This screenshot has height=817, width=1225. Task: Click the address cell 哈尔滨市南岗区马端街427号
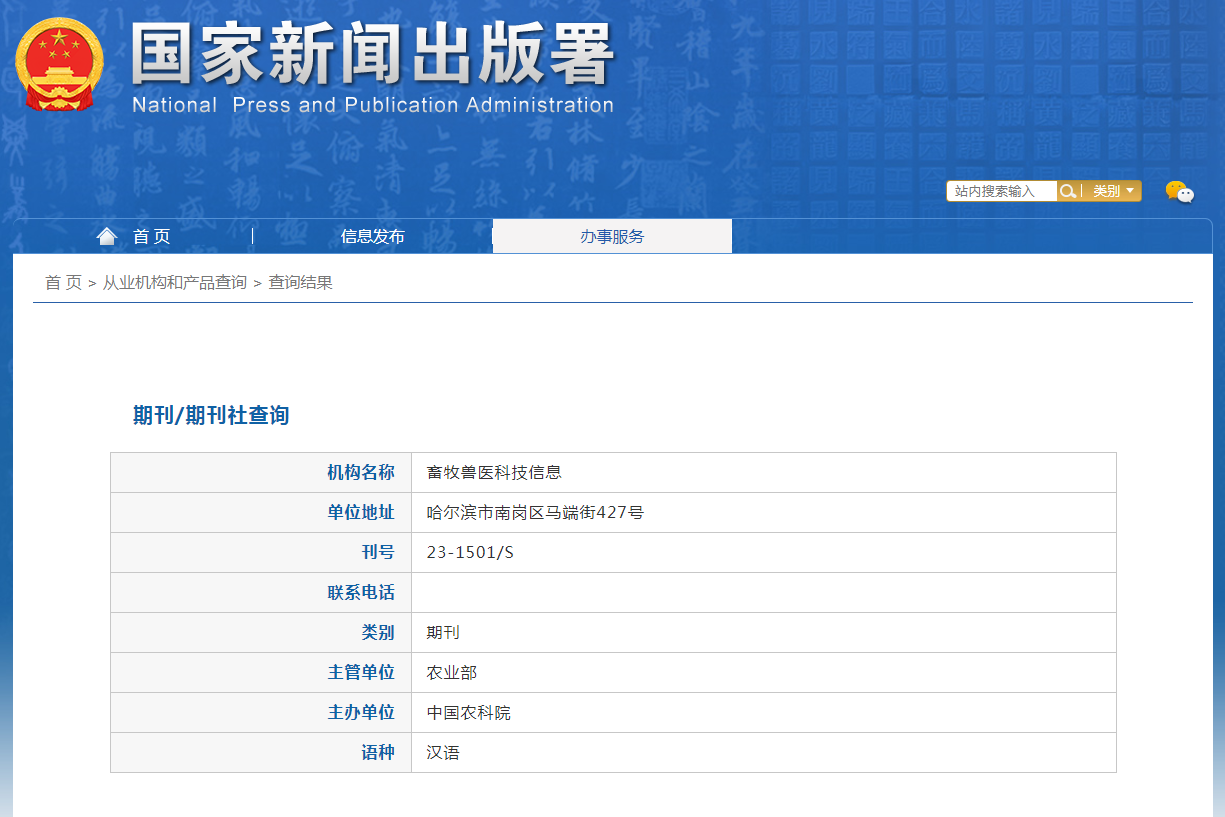[x=535, y=513]
